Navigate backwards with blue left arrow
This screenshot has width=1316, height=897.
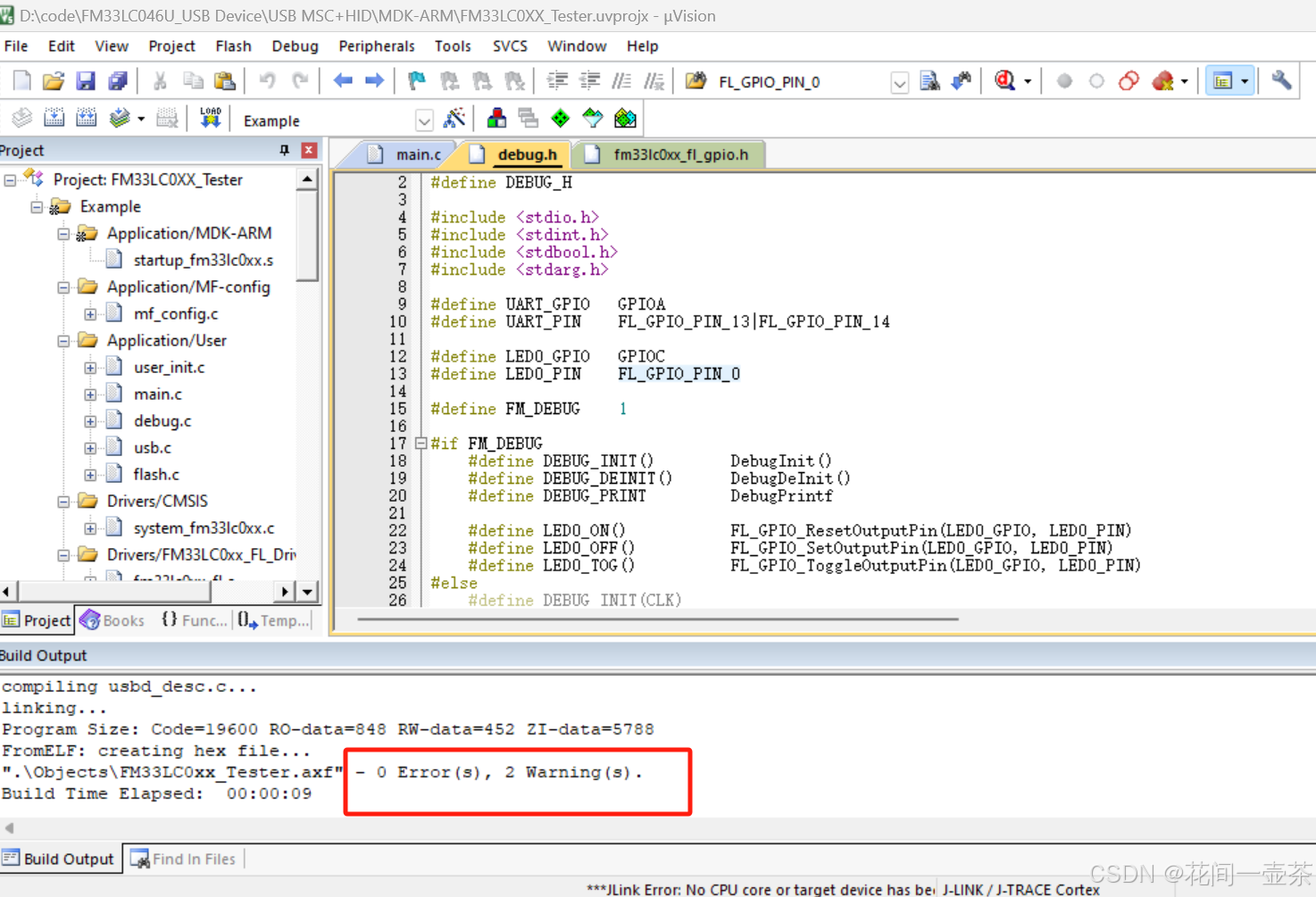(x=343, y=81)
